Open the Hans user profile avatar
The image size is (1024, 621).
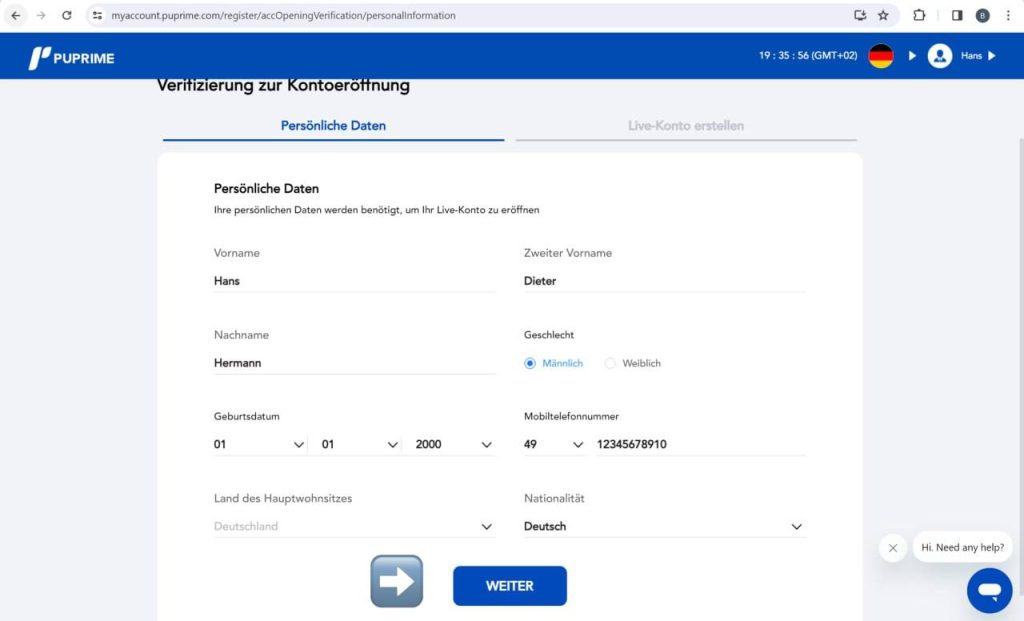939,56
